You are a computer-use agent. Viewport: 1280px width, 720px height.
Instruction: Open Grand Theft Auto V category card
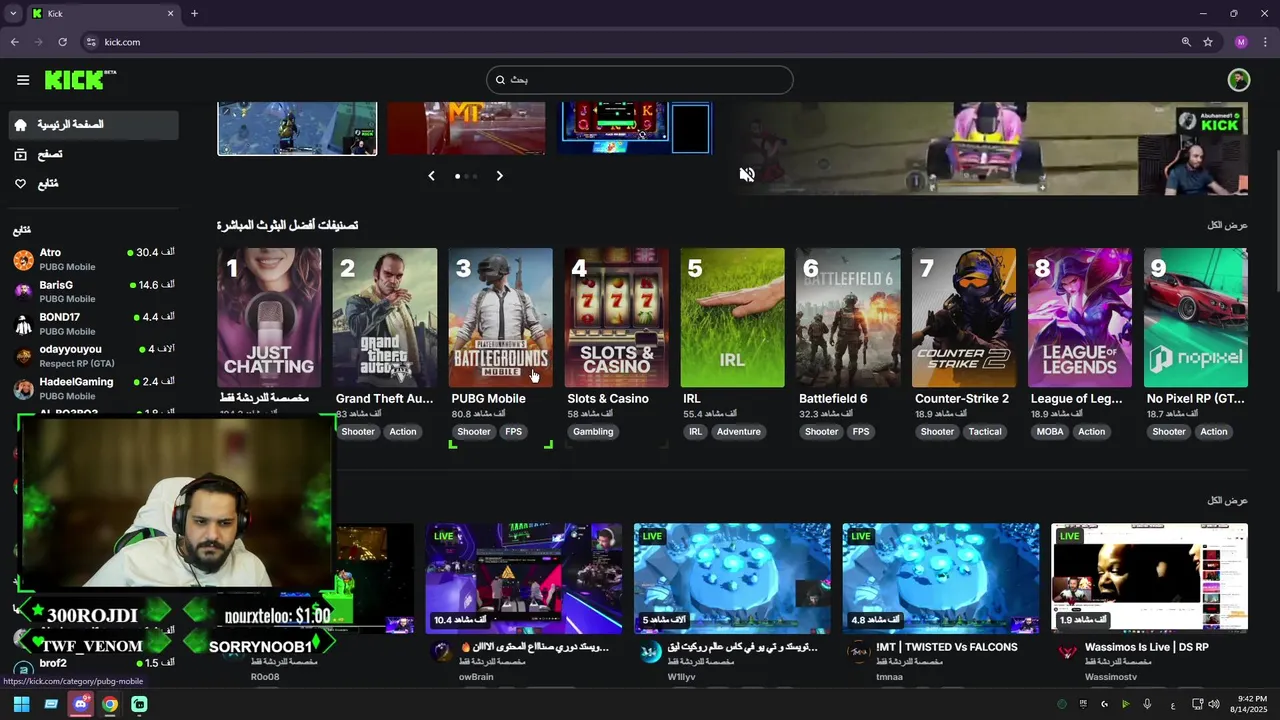point(385,317)
